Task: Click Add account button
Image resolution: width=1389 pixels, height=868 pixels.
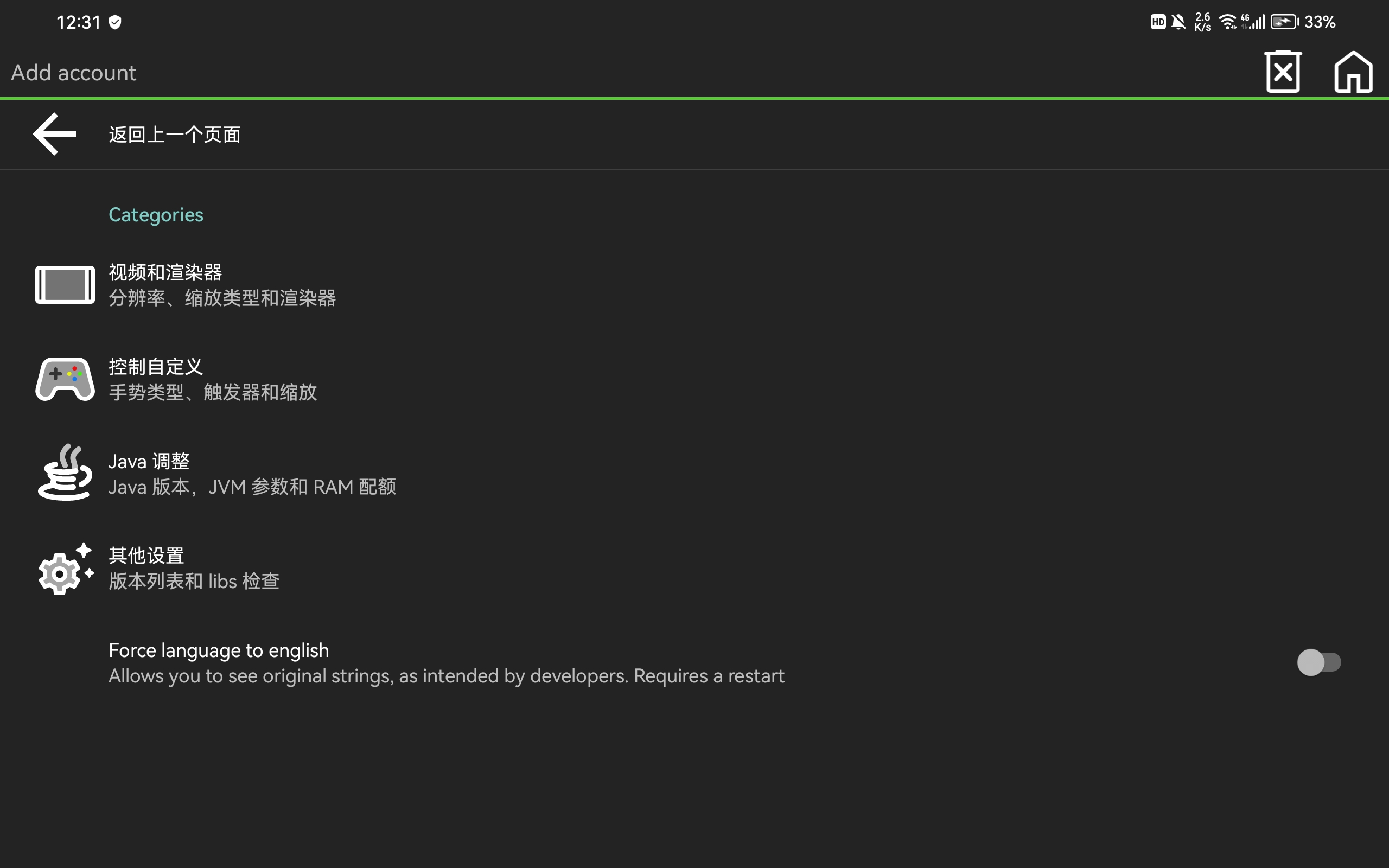Action: tap(72, 72)
